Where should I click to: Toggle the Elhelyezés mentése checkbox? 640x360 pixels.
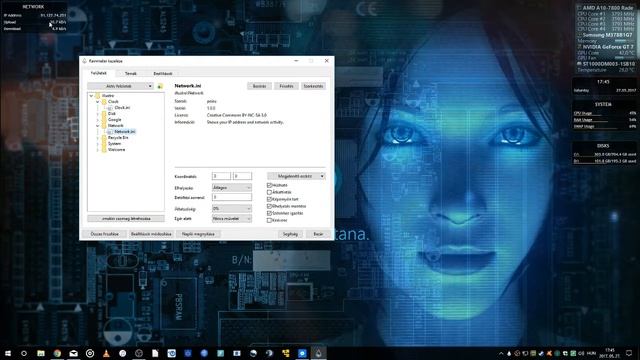coord(269,206)
